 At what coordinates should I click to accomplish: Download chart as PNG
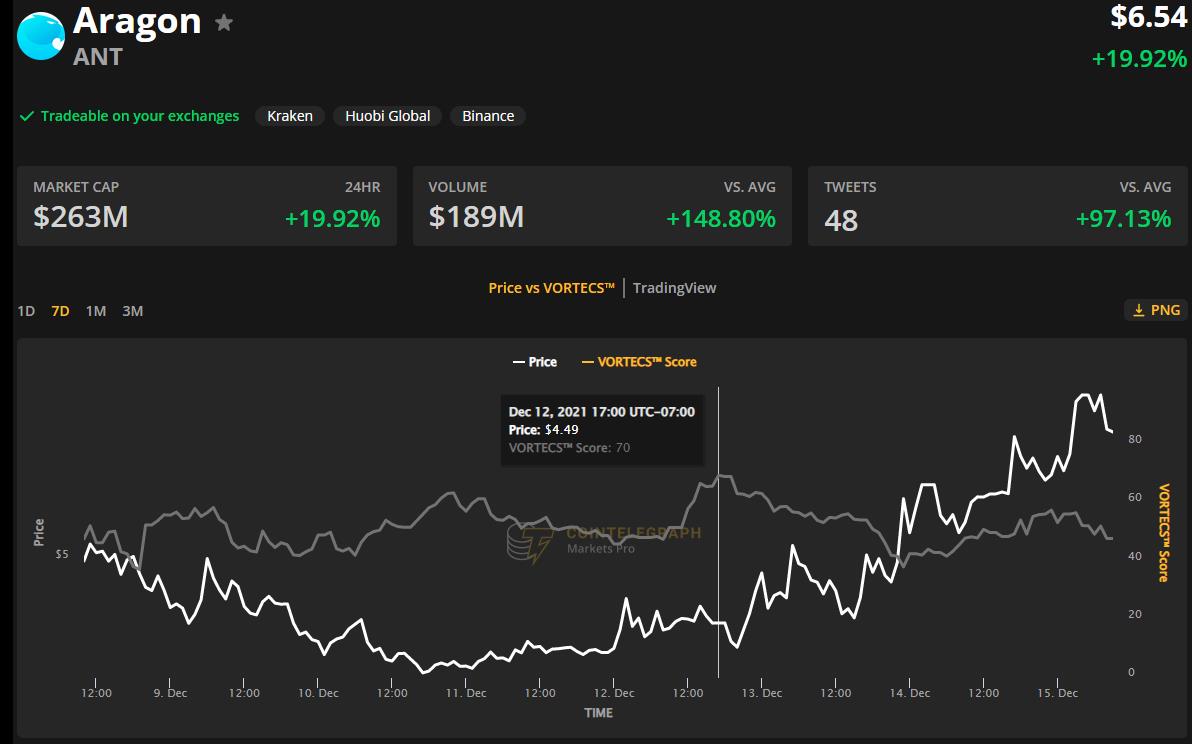pyautogui.click(x=1156, y=310)
